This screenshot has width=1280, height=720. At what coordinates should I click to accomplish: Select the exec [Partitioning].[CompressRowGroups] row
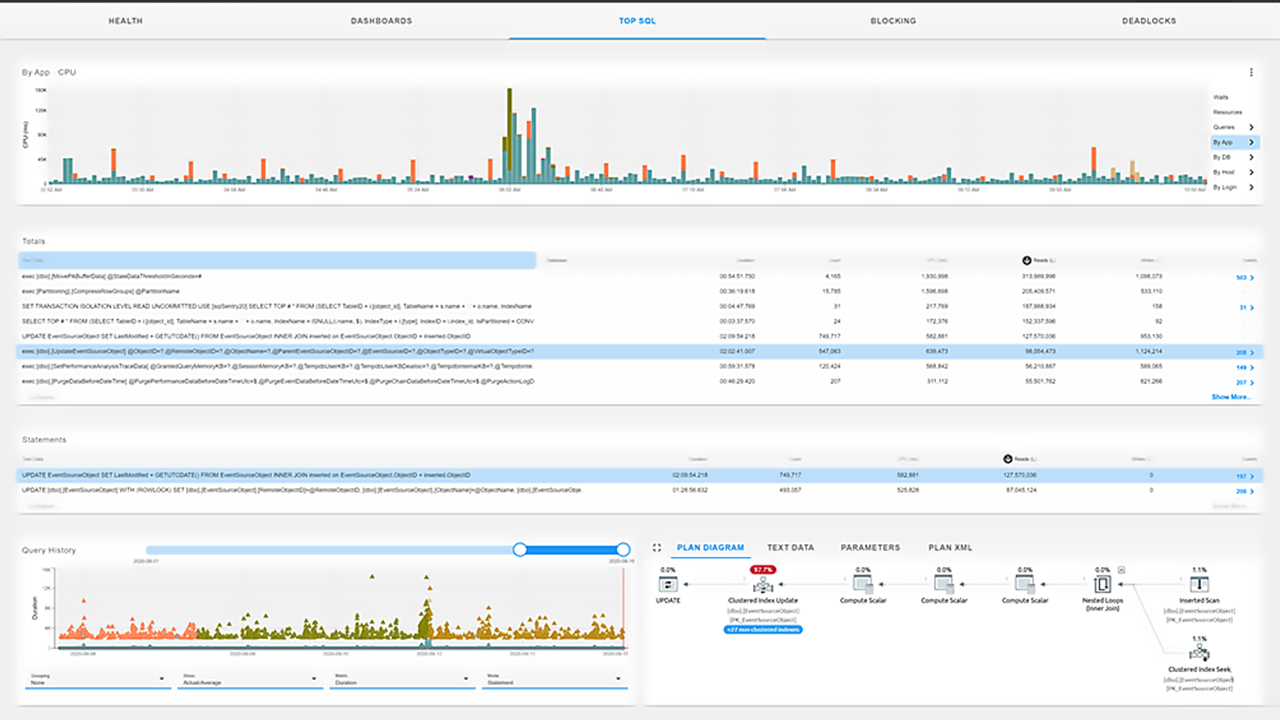pyautogui.click(x=640, y=291)
